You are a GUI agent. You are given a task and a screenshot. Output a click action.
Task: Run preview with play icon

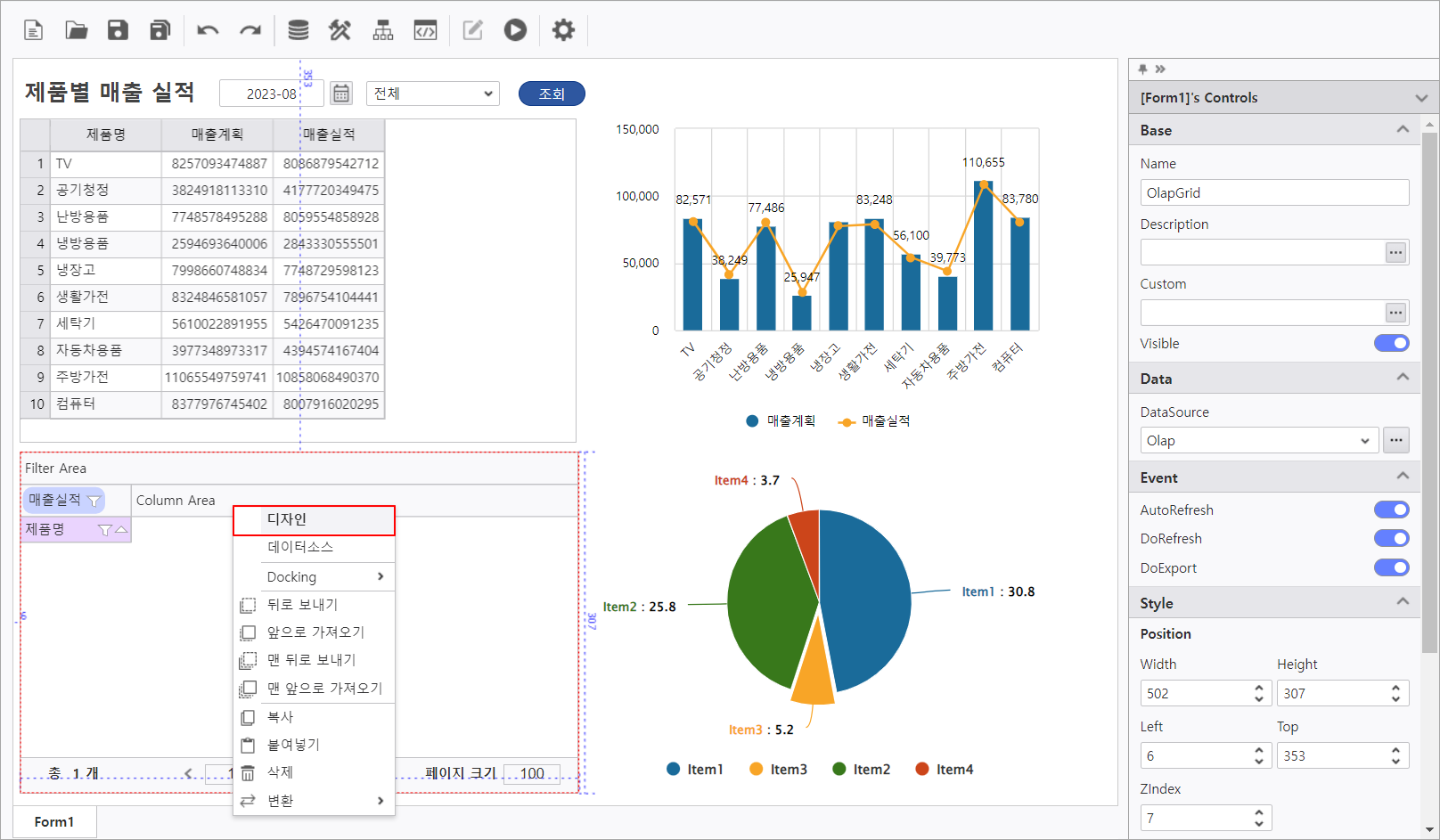click(x=515, y=30)
